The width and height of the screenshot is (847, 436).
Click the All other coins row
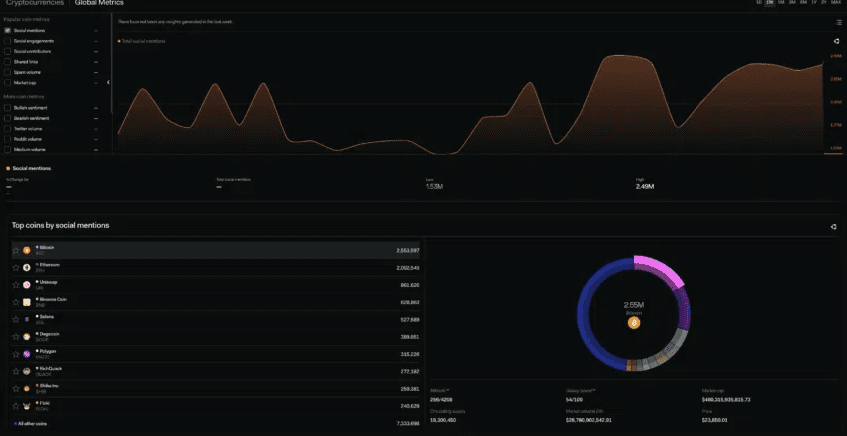point(216,424)
